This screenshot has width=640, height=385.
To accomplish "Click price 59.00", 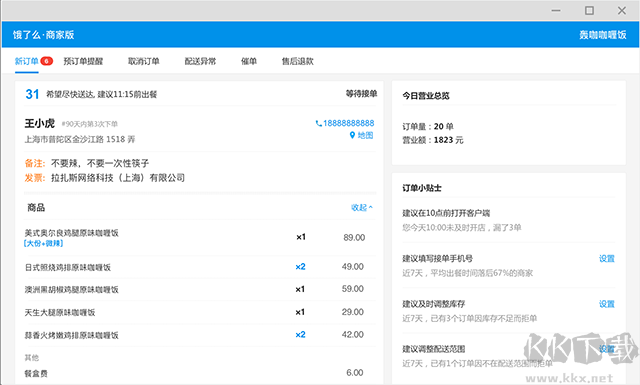I will pos(353,289).
